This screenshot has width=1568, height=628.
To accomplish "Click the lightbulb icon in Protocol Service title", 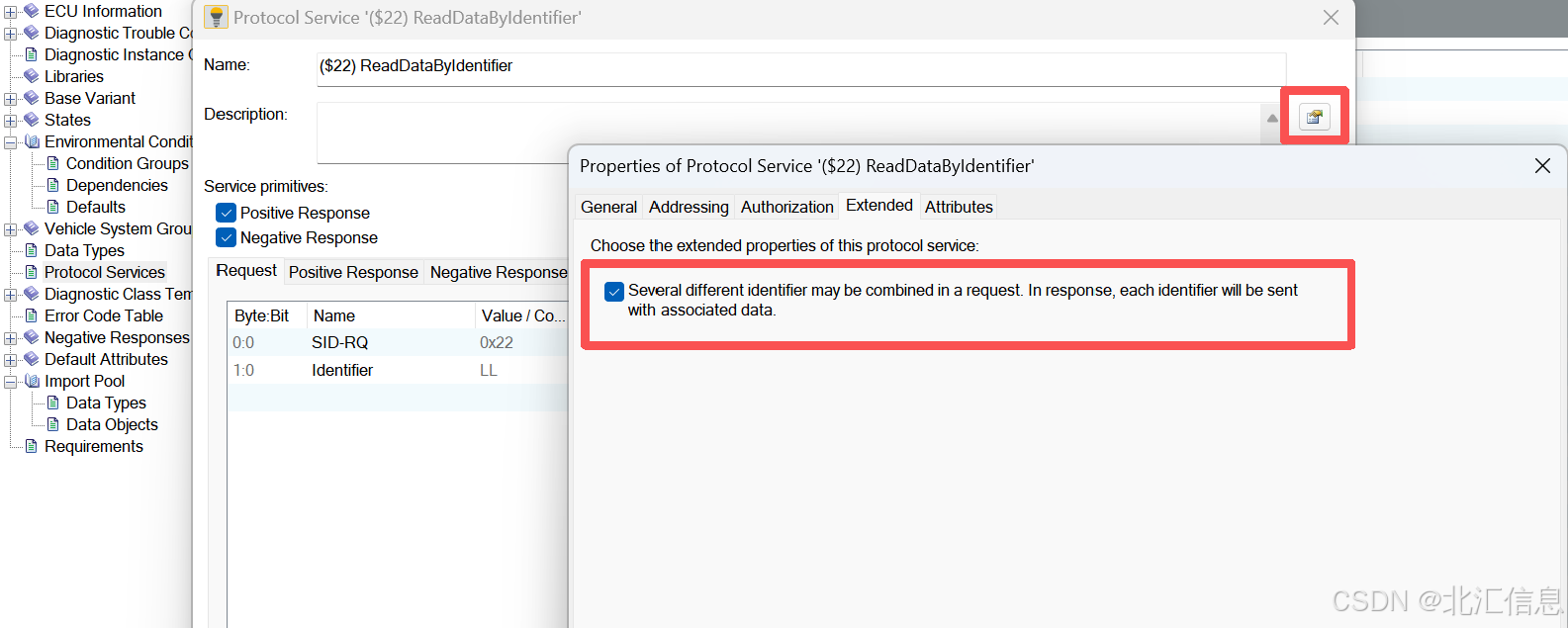I will [216, 17].
